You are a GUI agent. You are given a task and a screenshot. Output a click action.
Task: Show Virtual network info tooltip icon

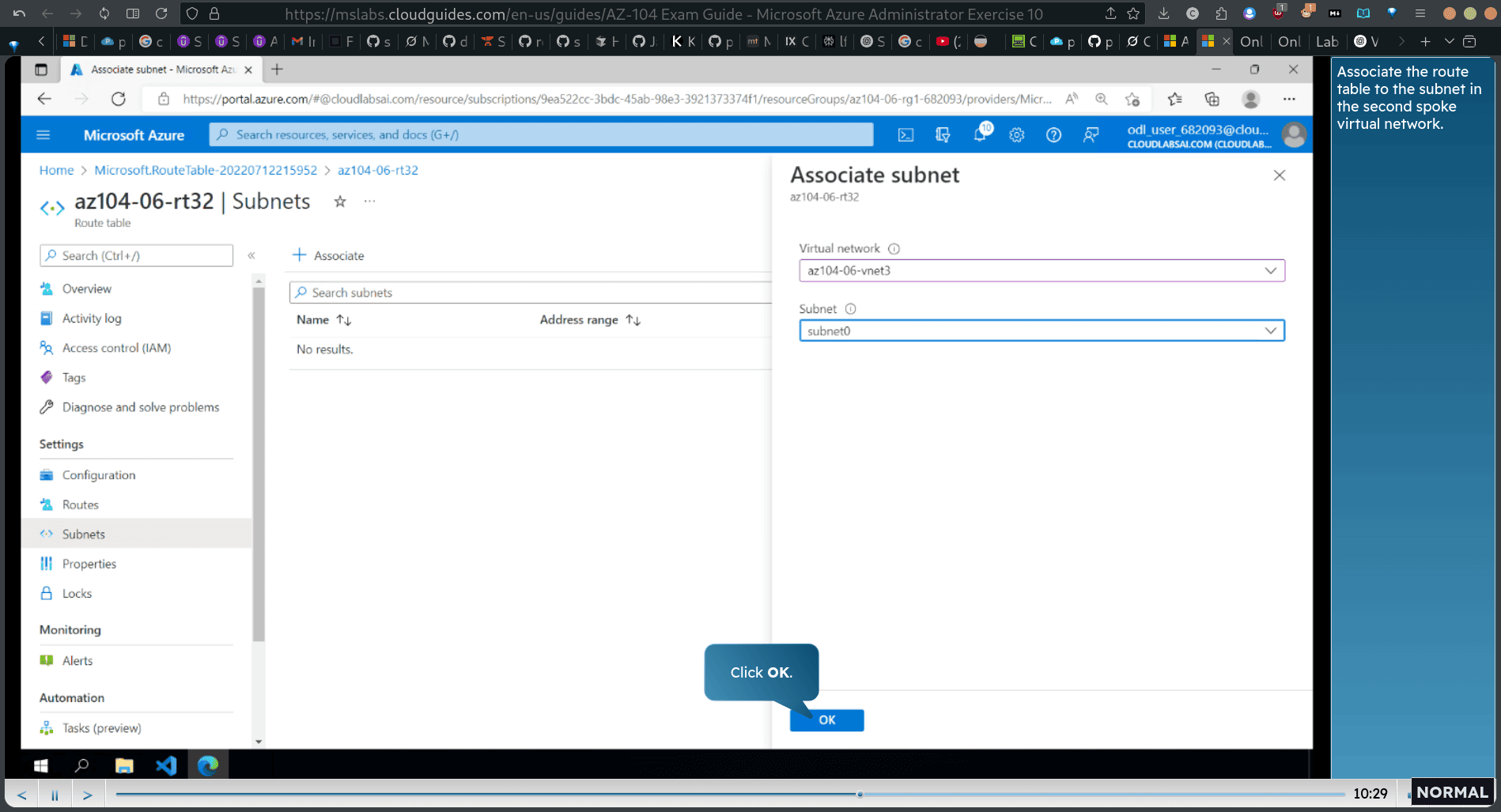click(x=894, y=248)
